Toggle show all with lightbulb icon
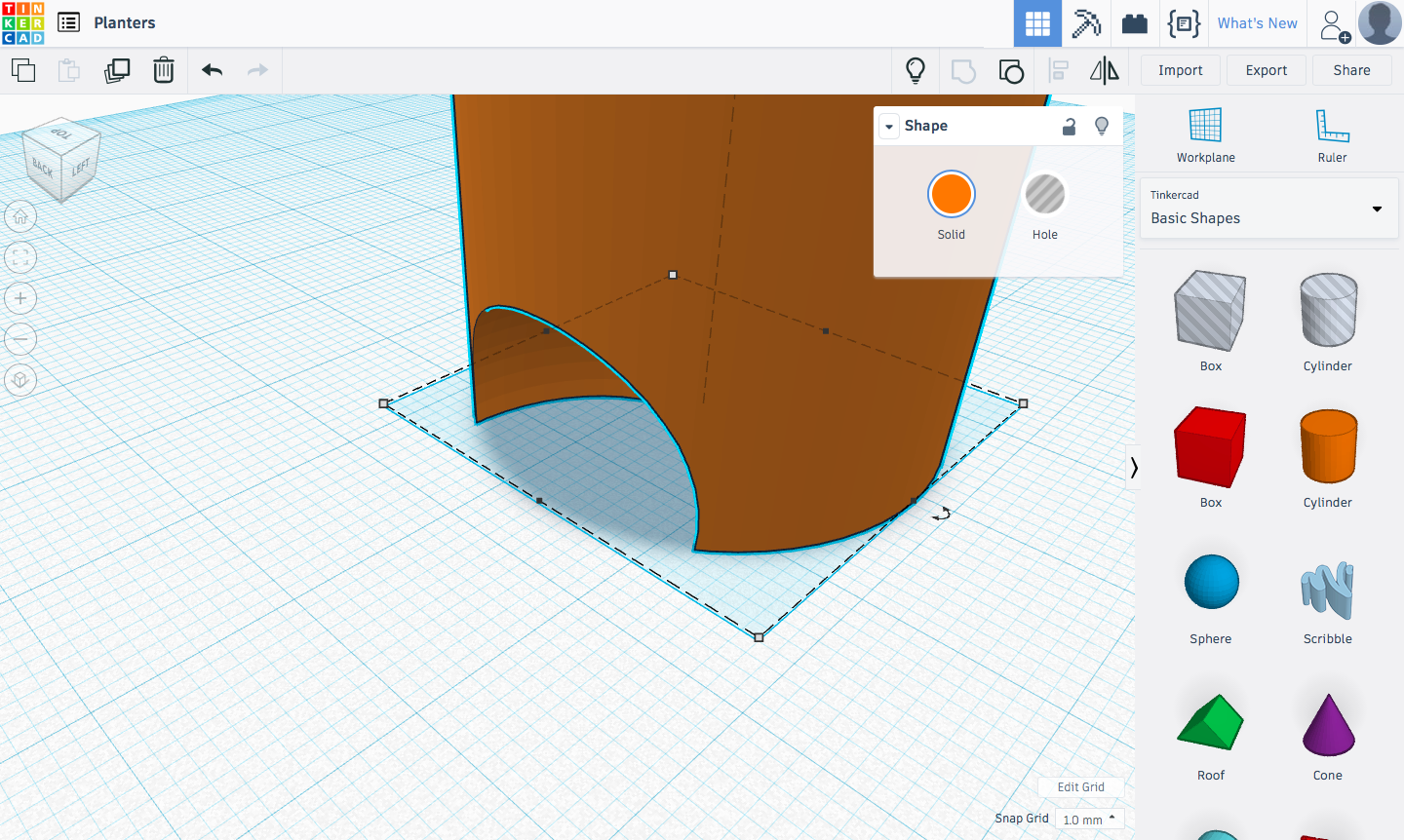The width and height of the screenshot is (1404, 840). pos(915,70)
